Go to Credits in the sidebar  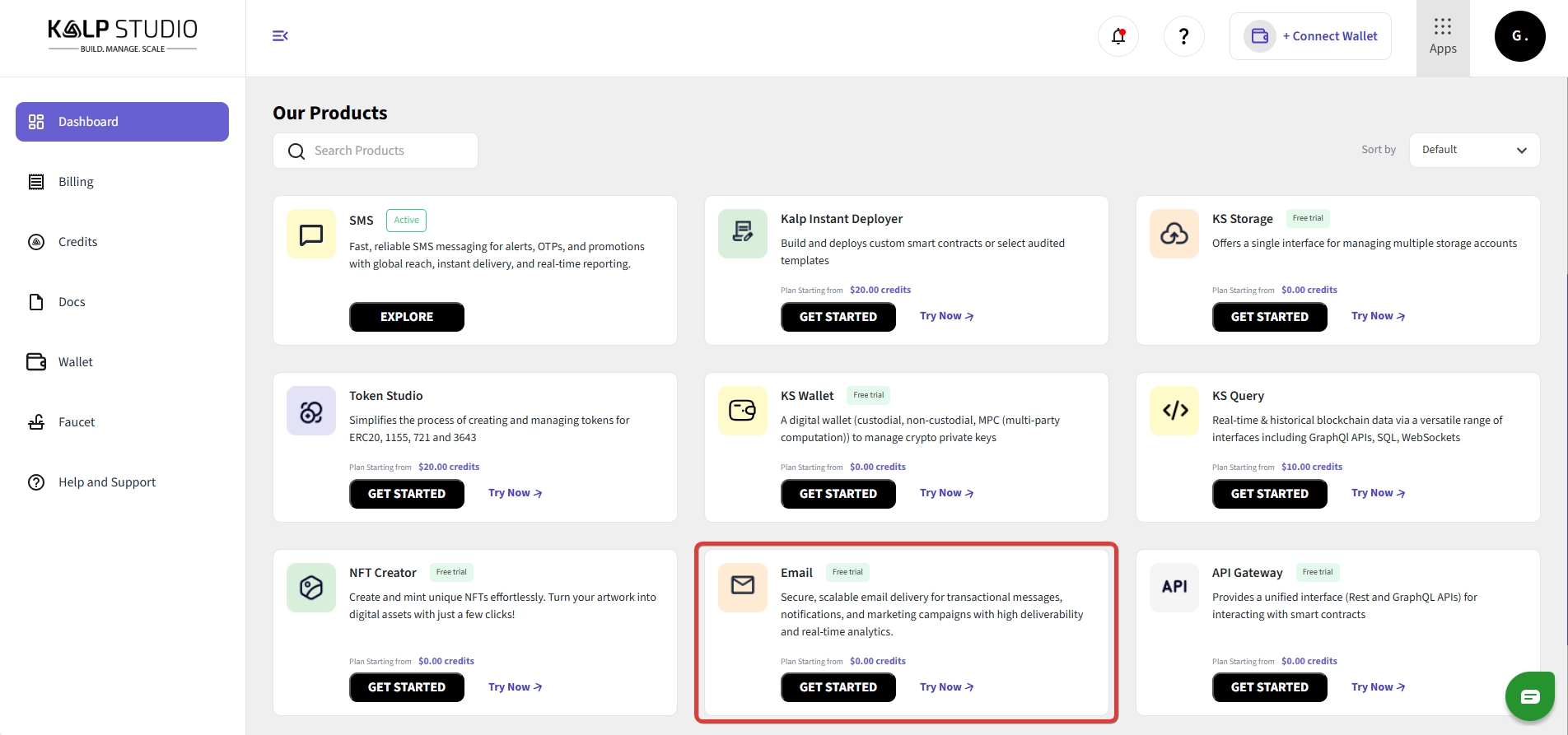click(77, 242)
